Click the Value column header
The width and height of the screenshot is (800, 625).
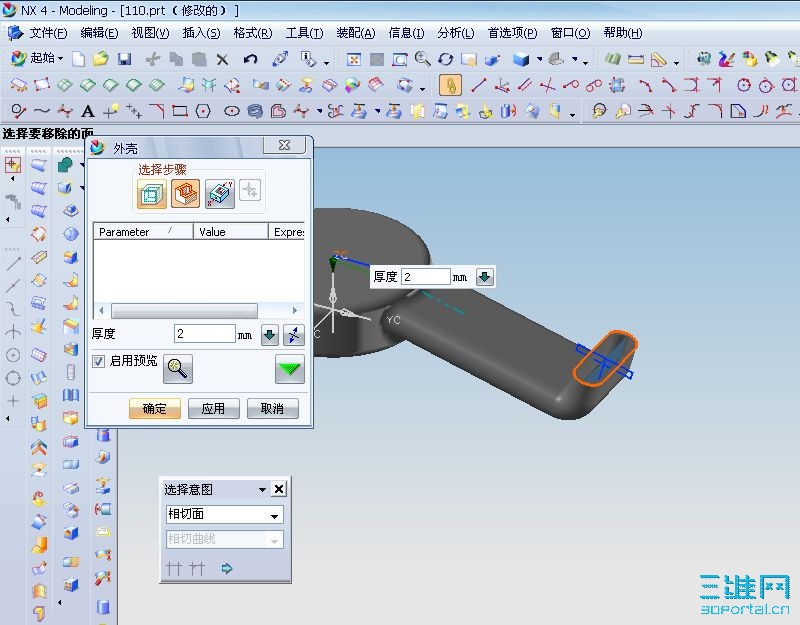[231, 232]
